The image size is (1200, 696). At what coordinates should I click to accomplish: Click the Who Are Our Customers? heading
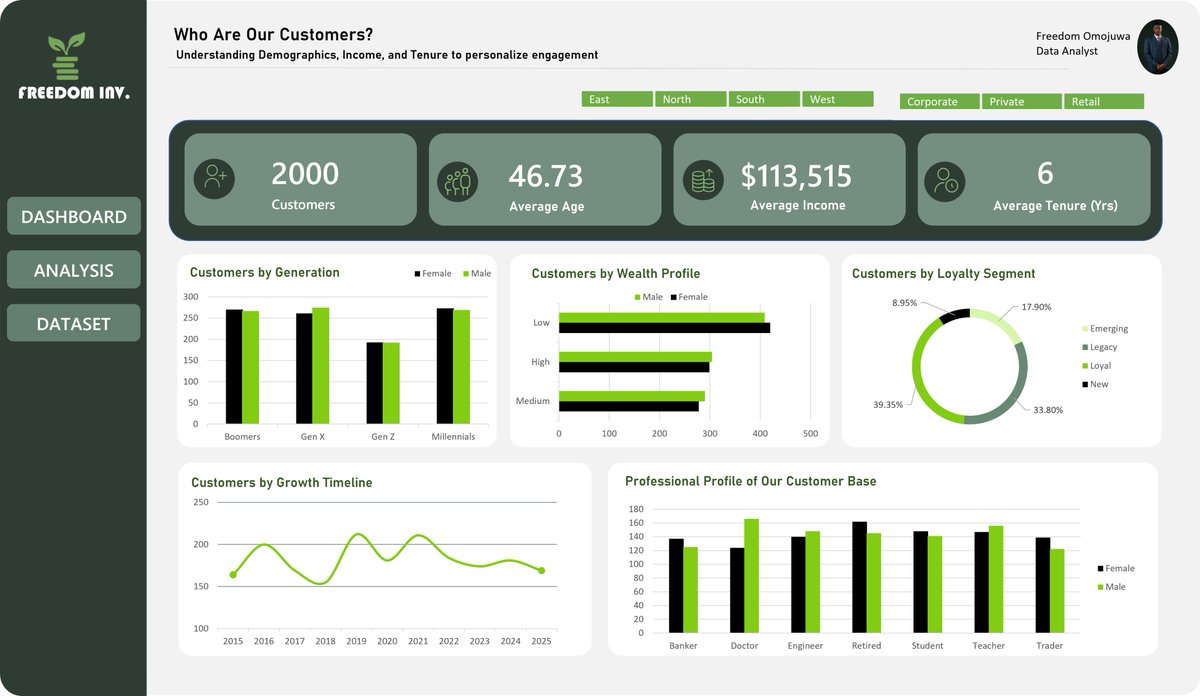(x=274, y=35)
